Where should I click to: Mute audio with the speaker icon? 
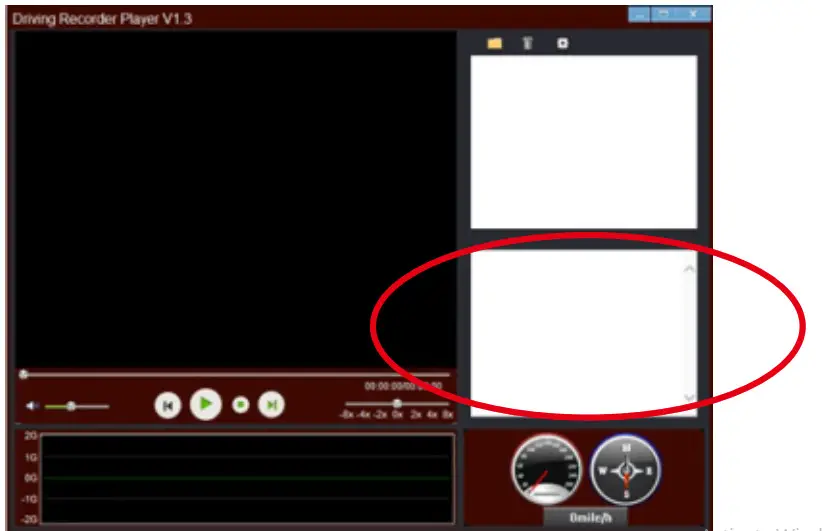32,406
